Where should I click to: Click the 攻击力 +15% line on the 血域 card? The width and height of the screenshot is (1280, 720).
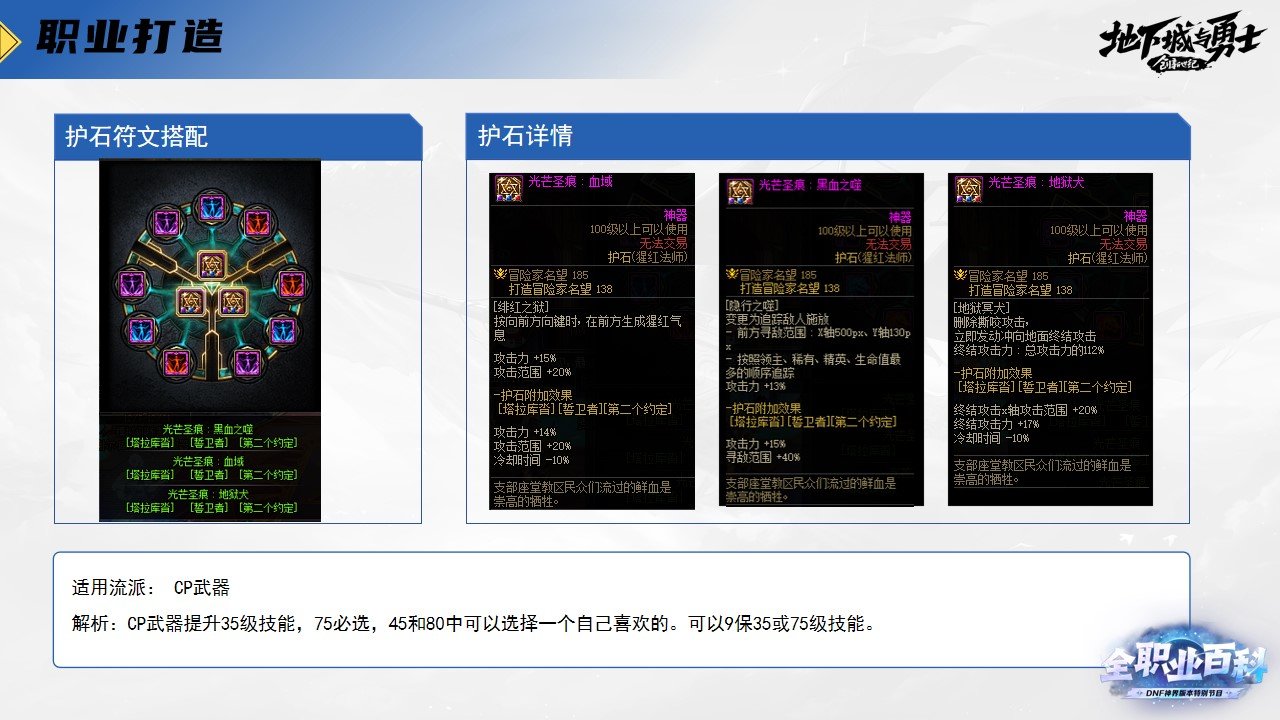(524, 357)
